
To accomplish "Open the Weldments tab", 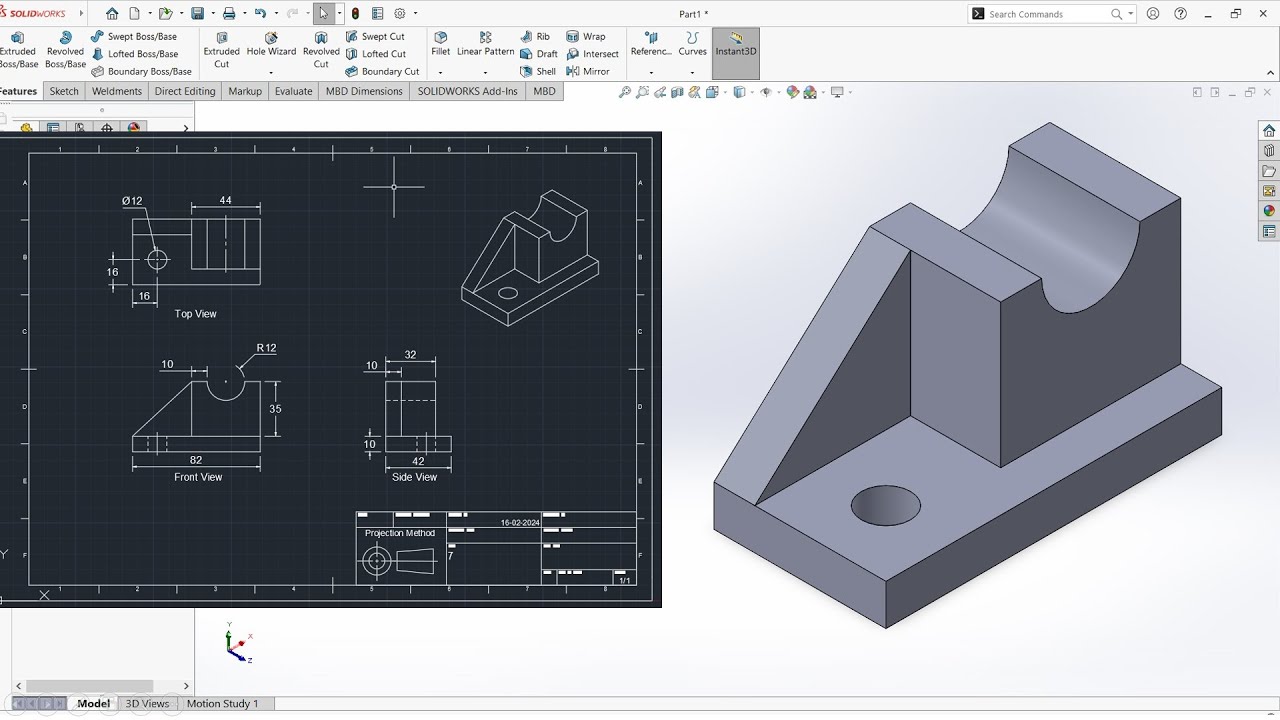I will (x=117, y=91).
